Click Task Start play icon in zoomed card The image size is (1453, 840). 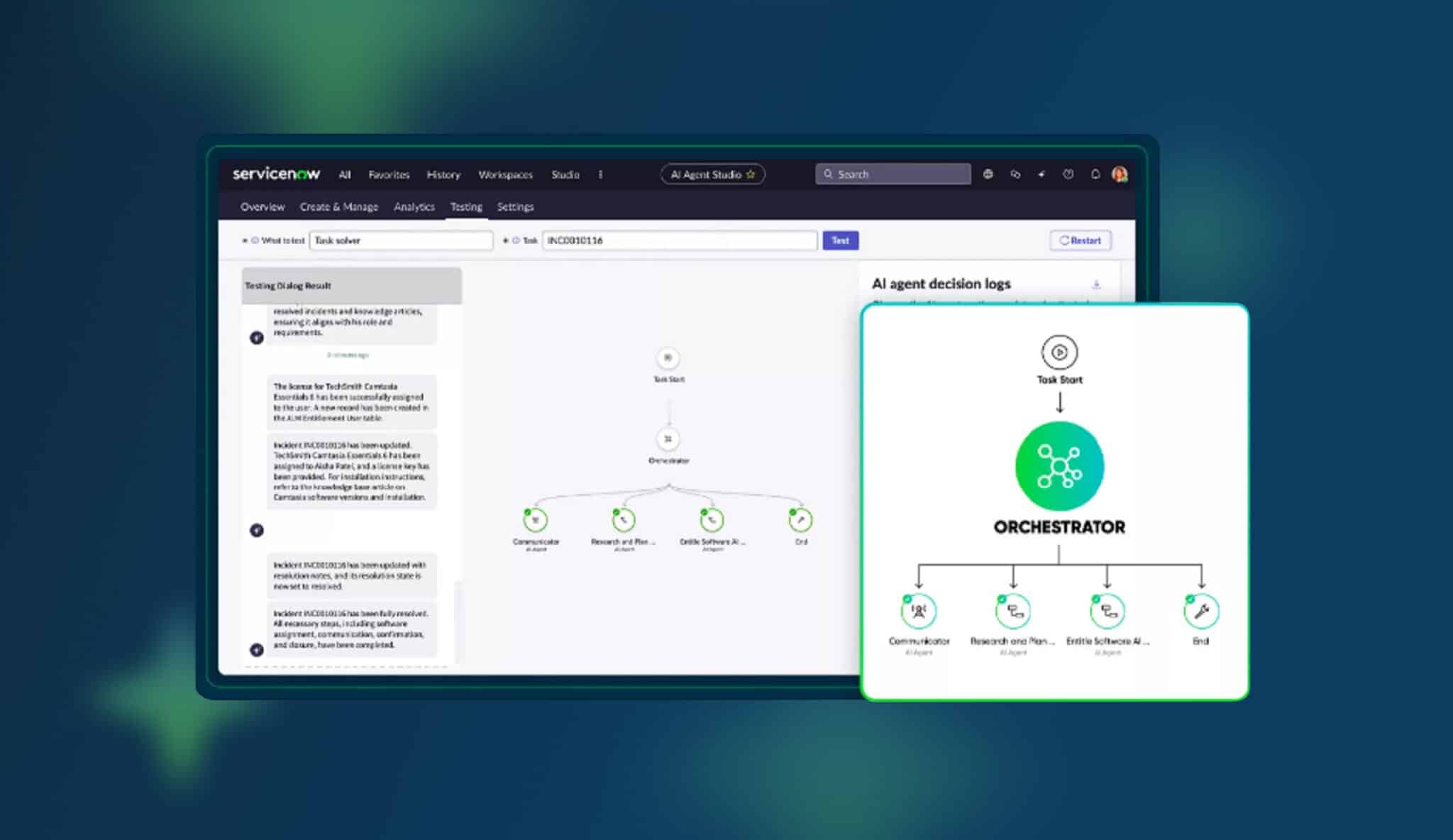1059,353
